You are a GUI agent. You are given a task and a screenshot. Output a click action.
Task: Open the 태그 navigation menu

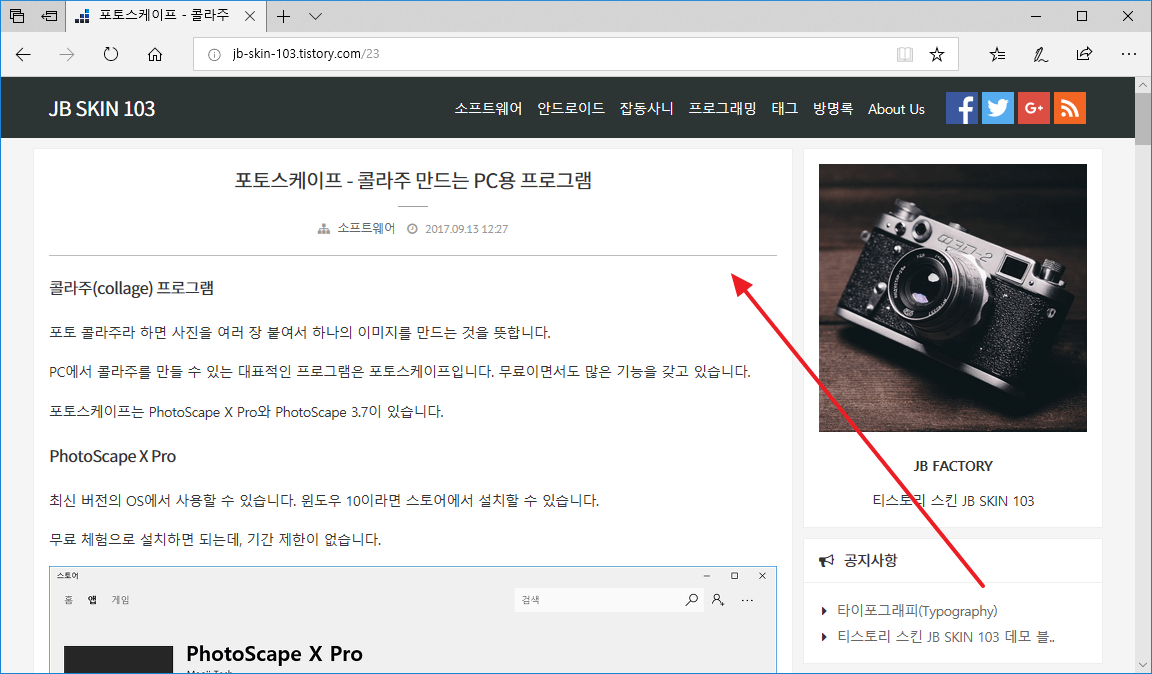(785, 109)
